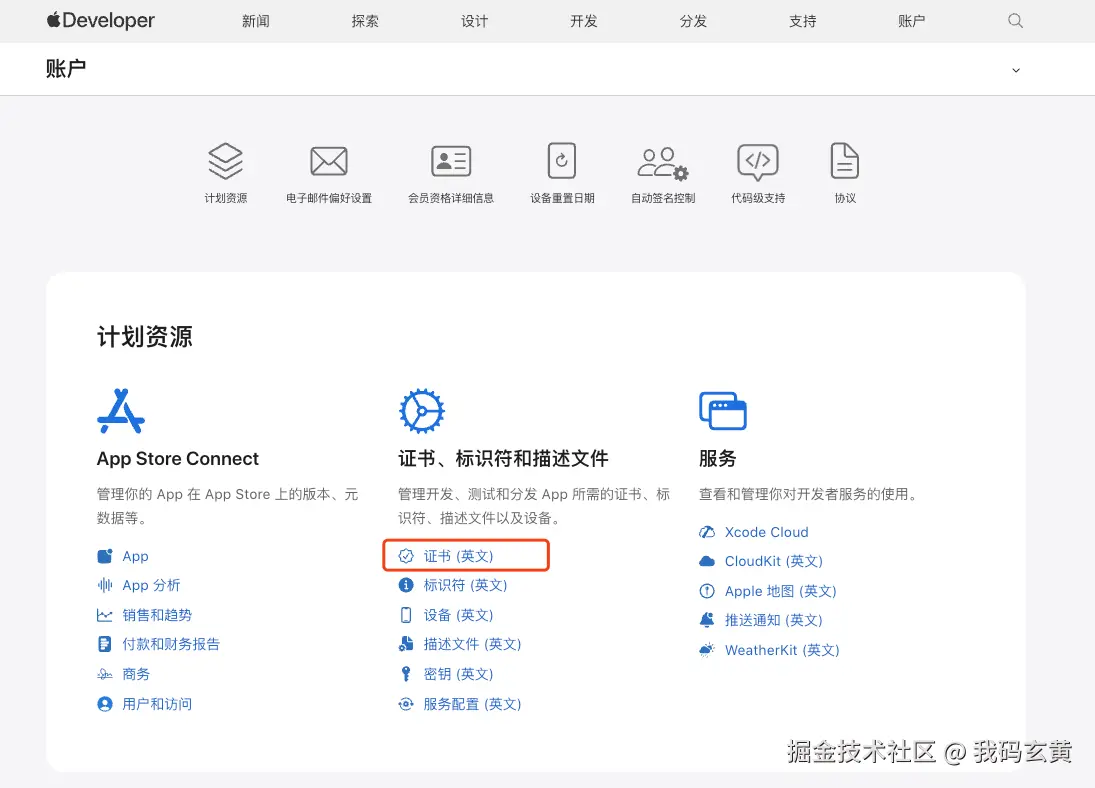Viewport: 1095px width, 788px height.
Task: Click the 服务 windows icon
Action: coord(723,411)
